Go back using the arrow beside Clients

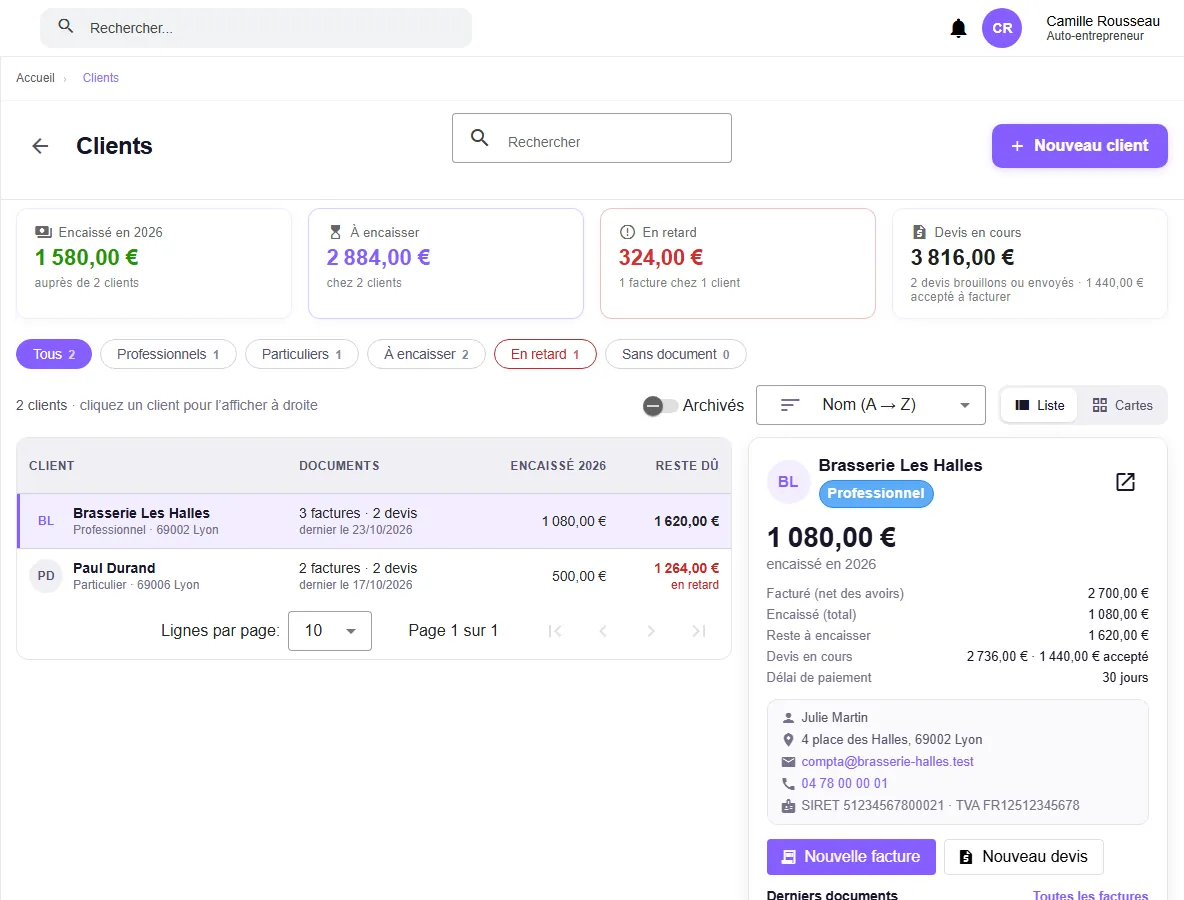pos(40,146)
